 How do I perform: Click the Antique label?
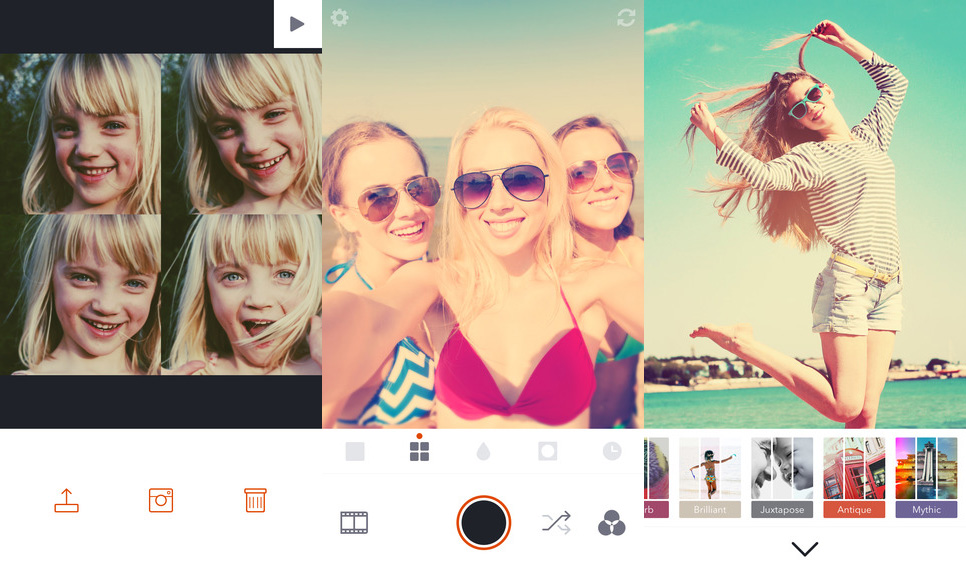click(x=854, y=510)
